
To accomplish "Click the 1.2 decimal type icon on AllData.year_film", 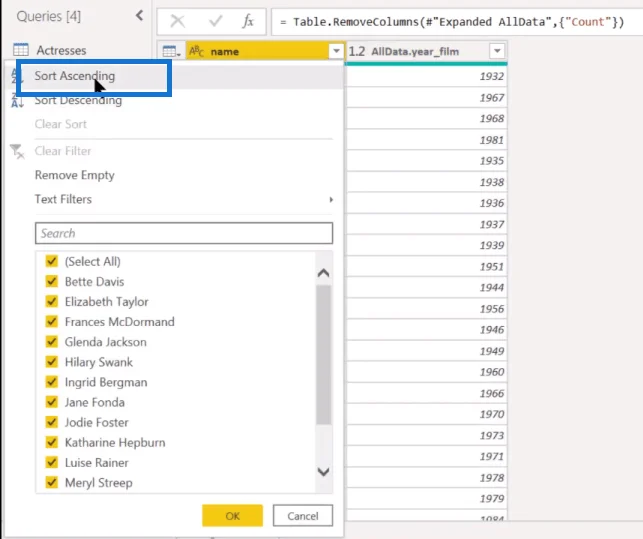I will 357,52.
